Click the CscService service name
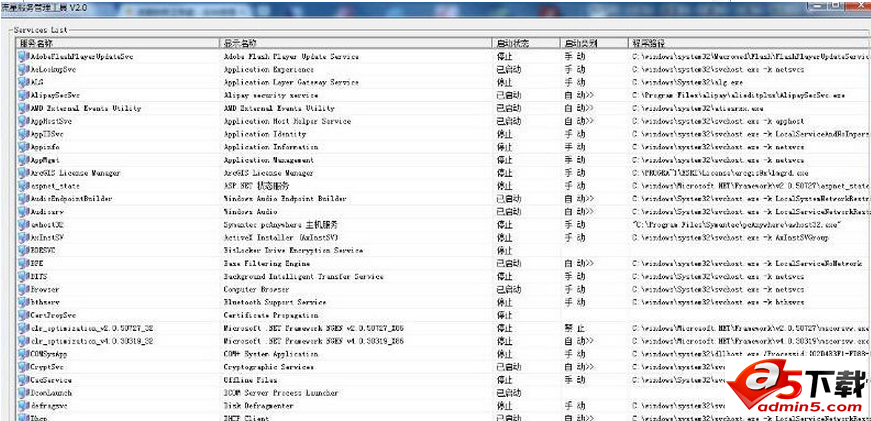 [51, 380]
